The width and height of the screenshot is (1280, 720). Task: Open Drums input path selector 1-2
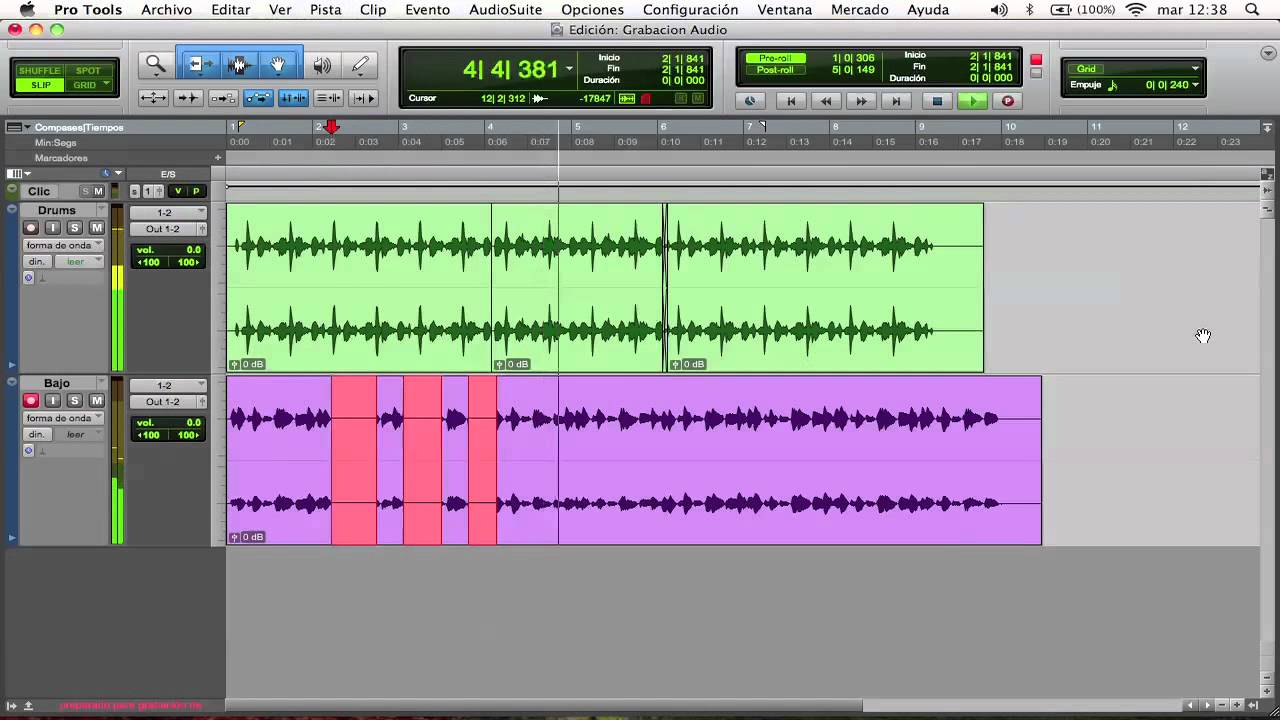coord(168,212)
